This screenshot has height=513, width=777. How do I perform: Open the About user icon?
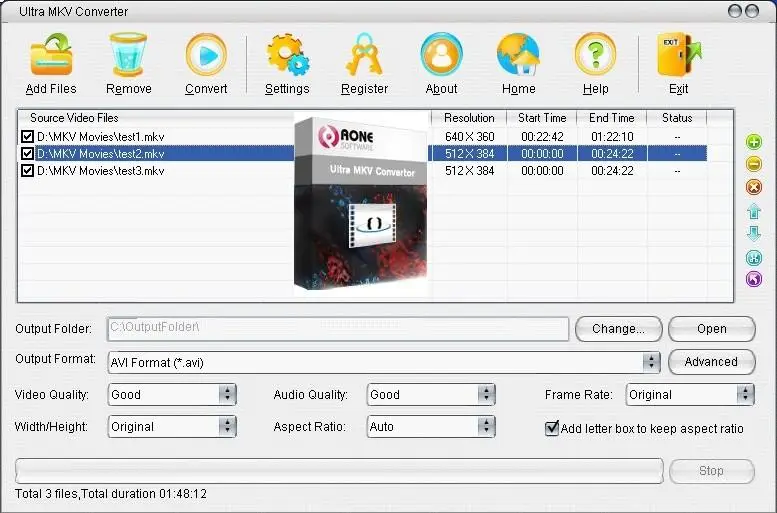click(x=442, y=55)
